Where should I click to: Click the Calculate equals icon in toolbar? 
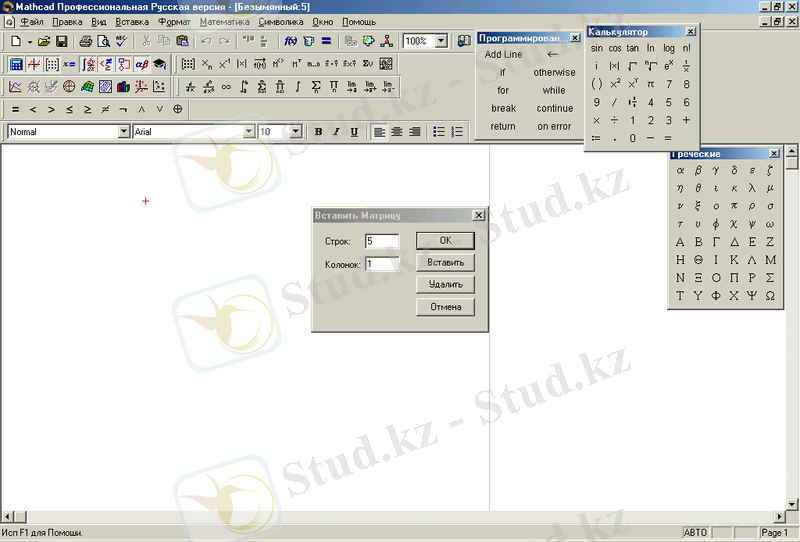click(x=327, y=41)
